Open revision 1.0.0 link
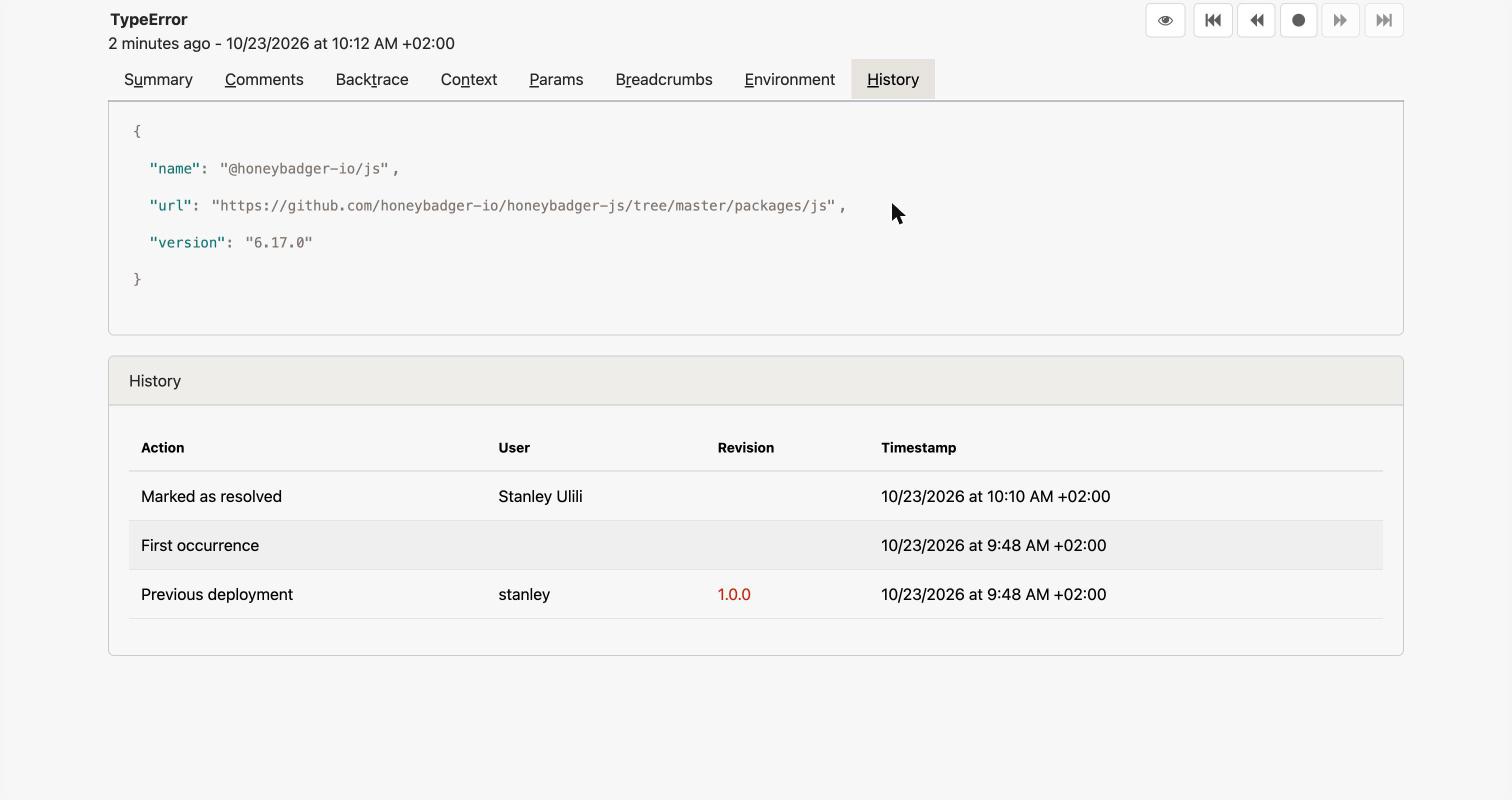Screen dimensions: 1512x800 tap(734, 594)
